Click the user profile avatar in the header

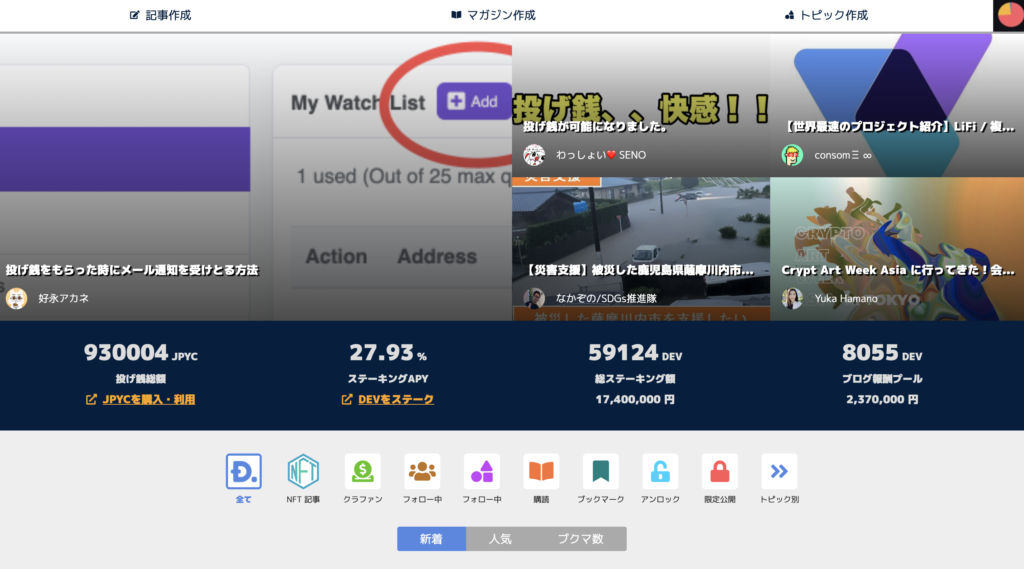point(1008,15)
